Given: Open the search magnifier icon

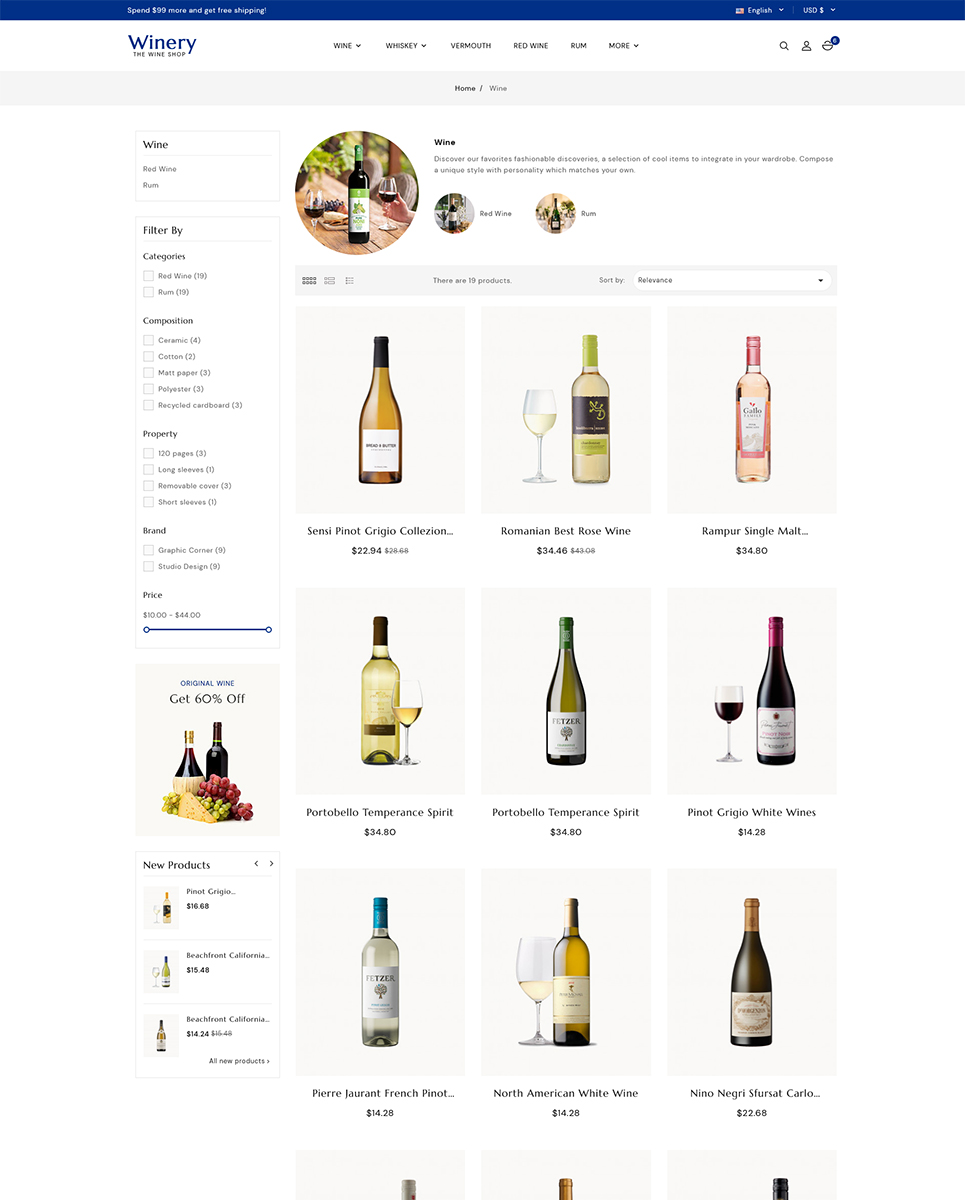Looking at the screenshot, I should [784, 46].
